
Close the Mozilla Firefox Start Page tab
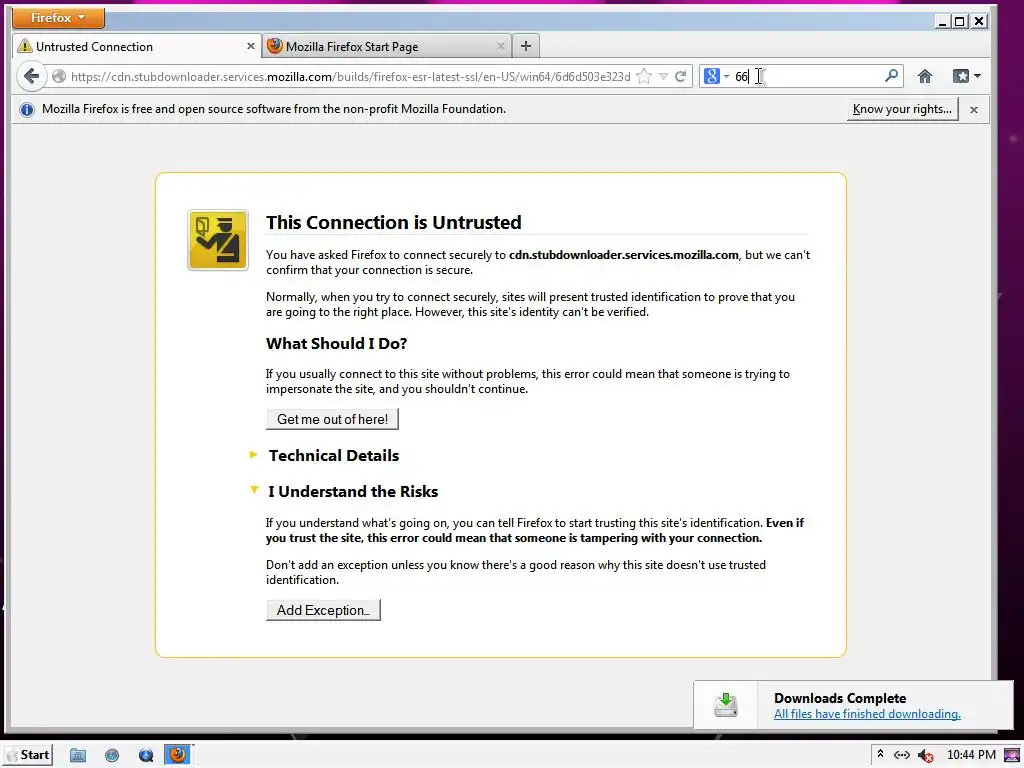pos(500,46)
